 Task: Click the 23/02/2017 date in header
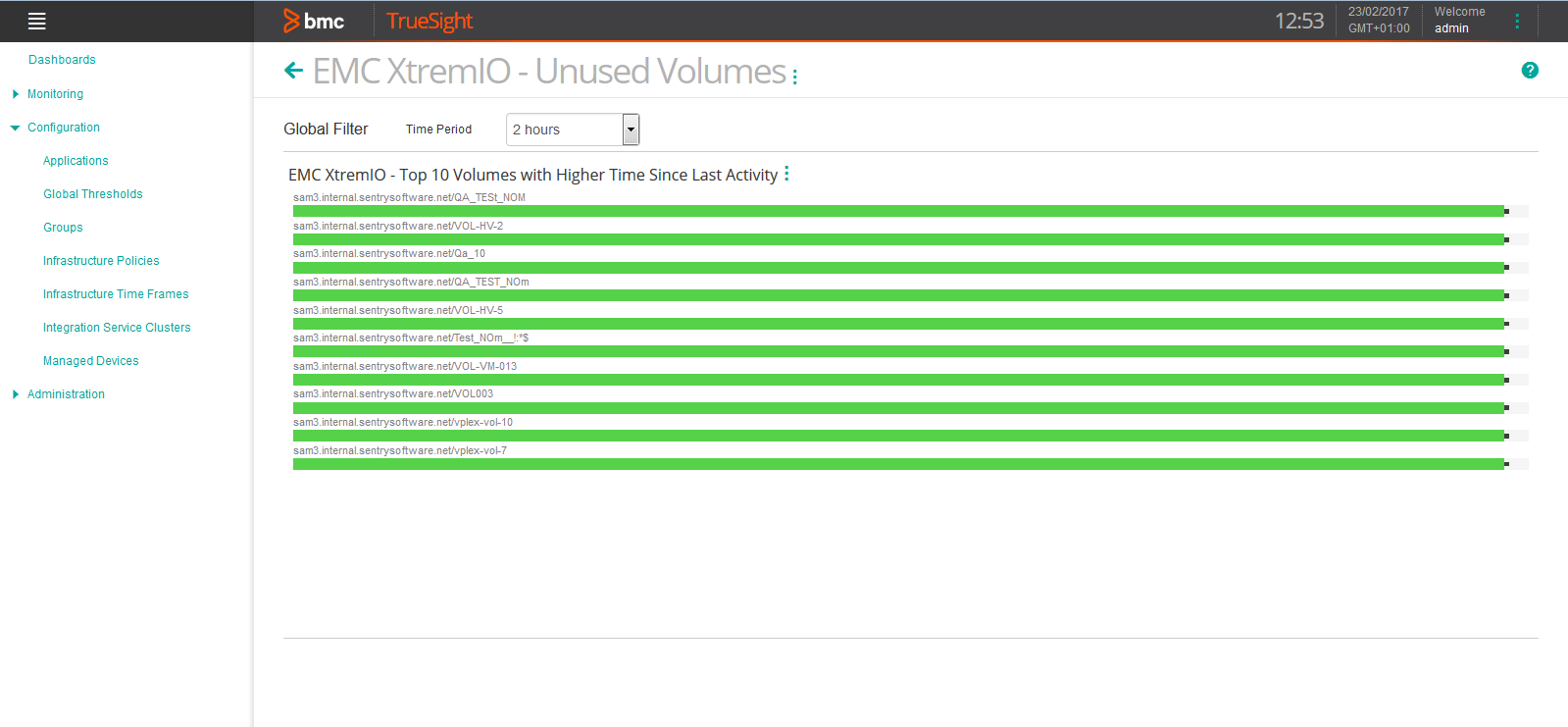(x=1378, y=12)
